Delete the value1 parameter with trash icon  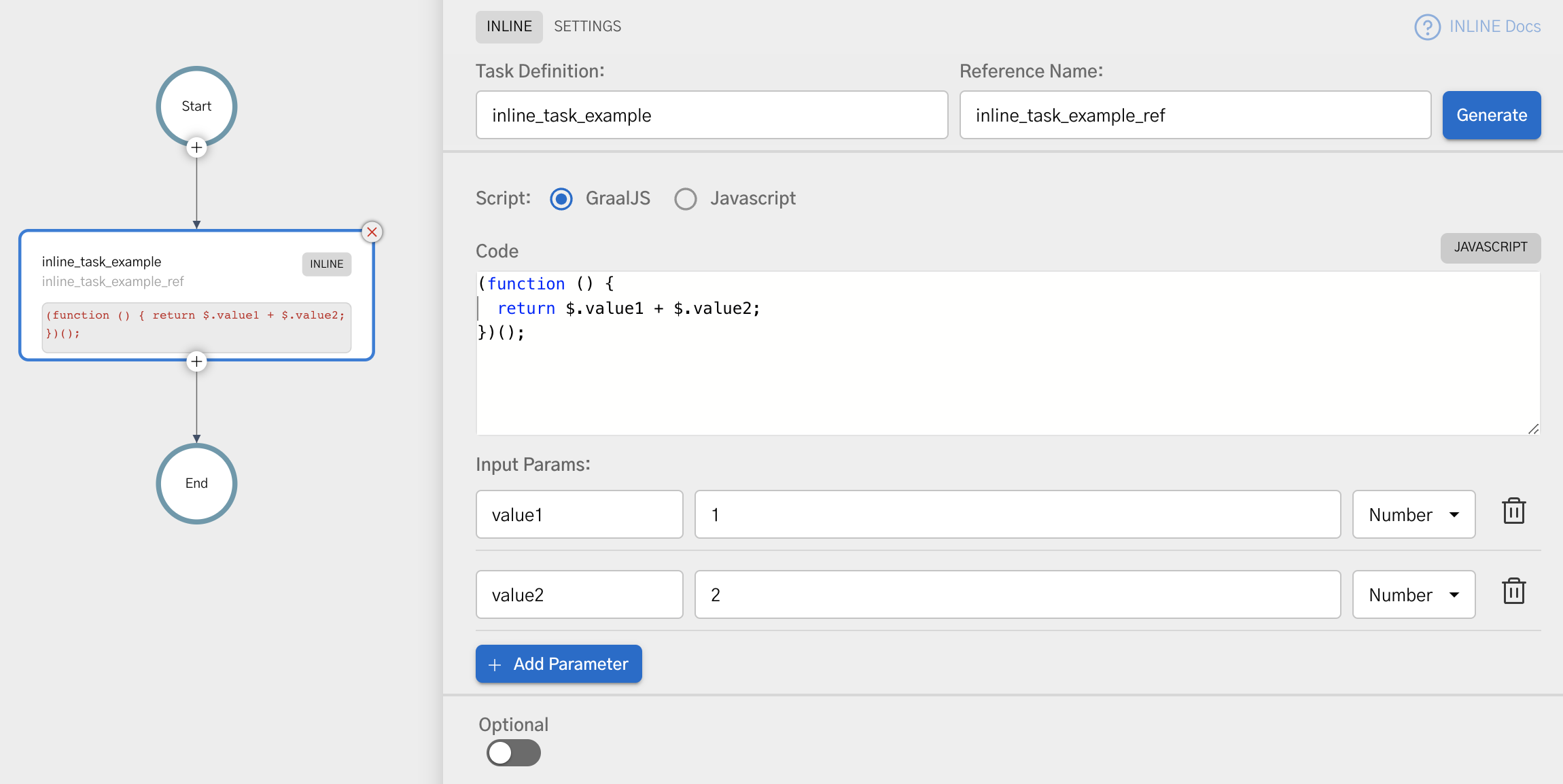[x=1514, y=512]
